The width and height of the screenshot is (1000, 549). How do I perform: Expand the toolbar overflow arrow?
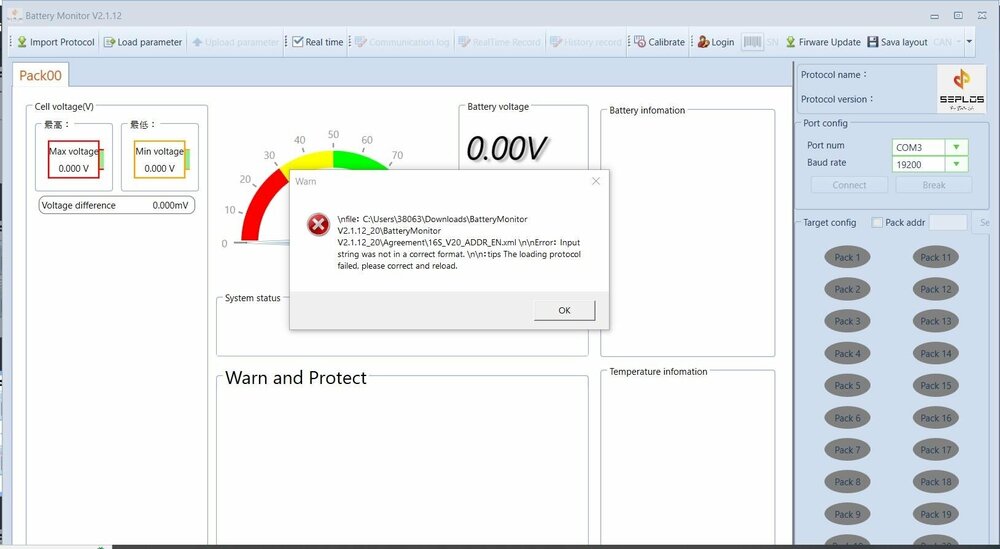pyautogui.click(x=969, y=42)
